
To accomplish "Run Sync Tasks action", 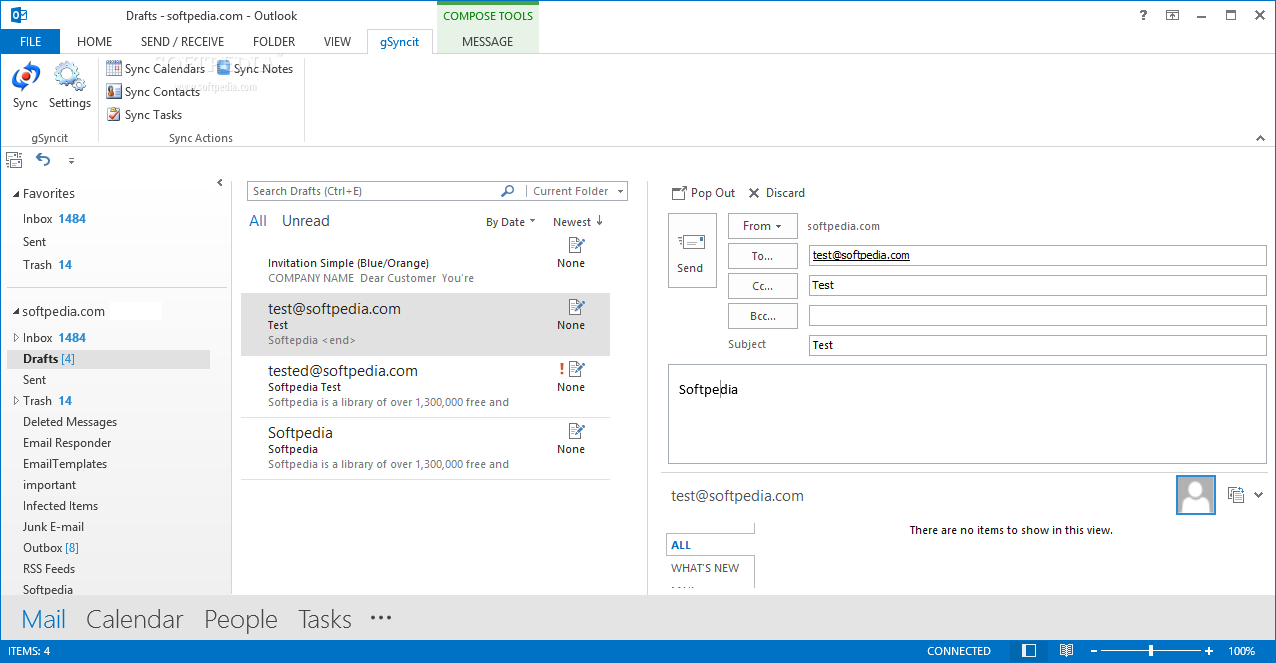I will [x=144, y=115].
